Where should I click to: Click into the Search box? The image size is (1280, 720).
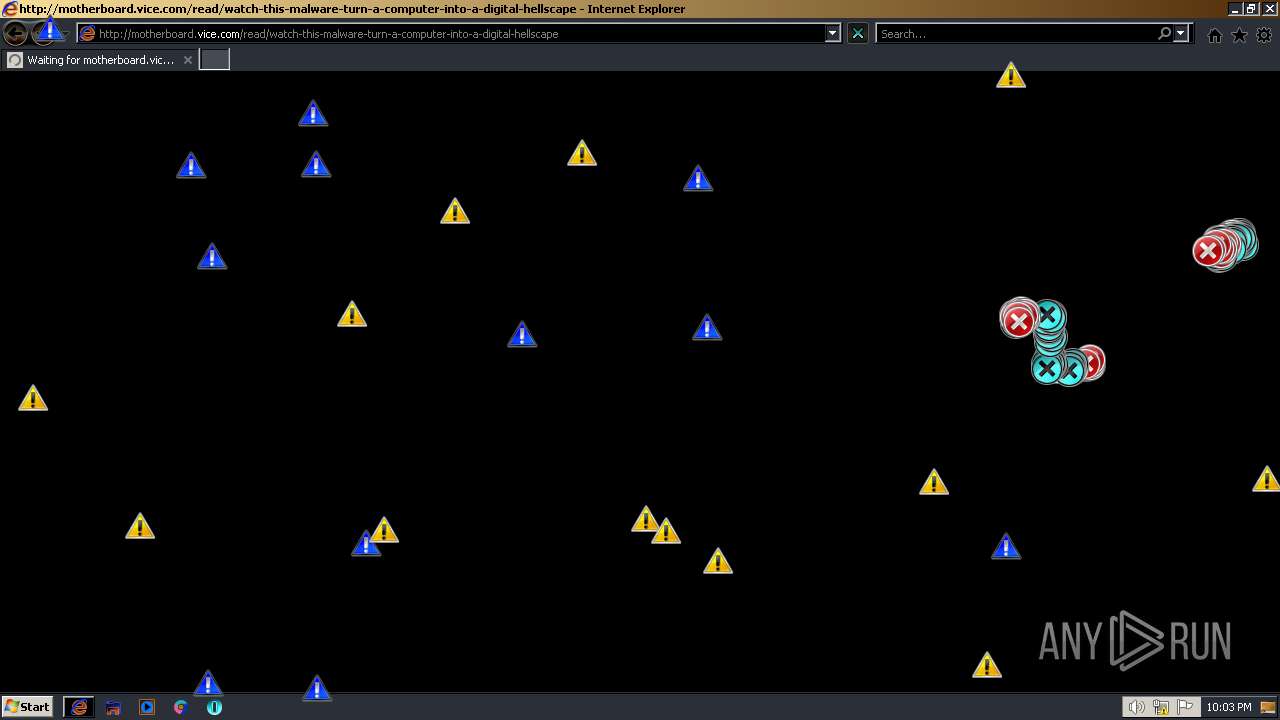pos(1015,33)
